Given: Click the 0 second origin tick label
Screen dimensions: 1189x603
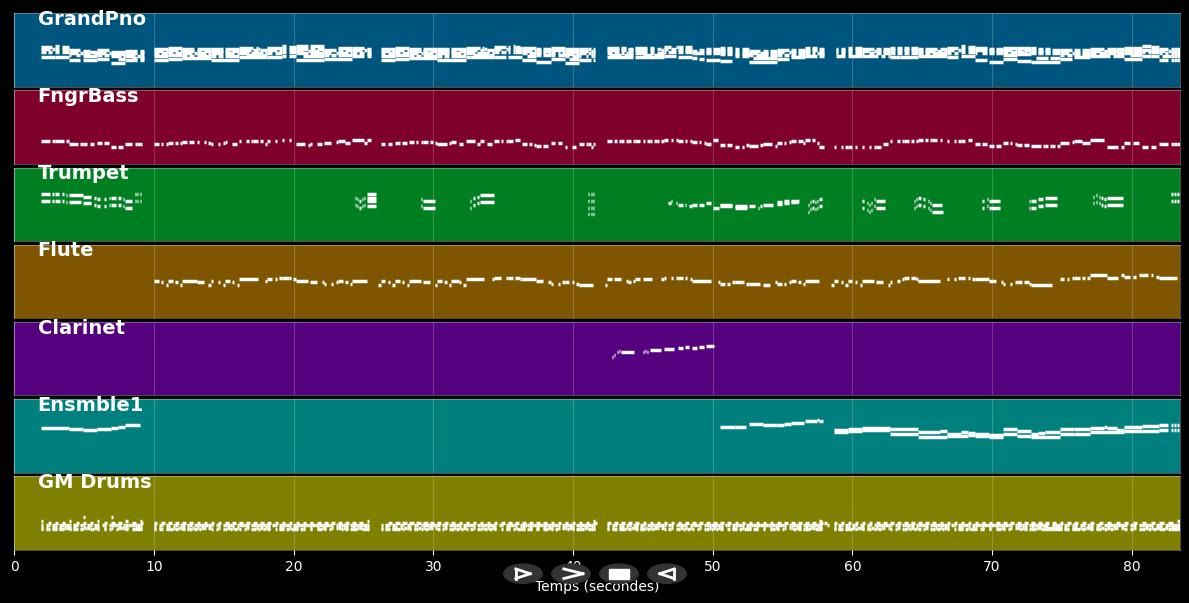Looking at the screenshot, I should [15, 567].
